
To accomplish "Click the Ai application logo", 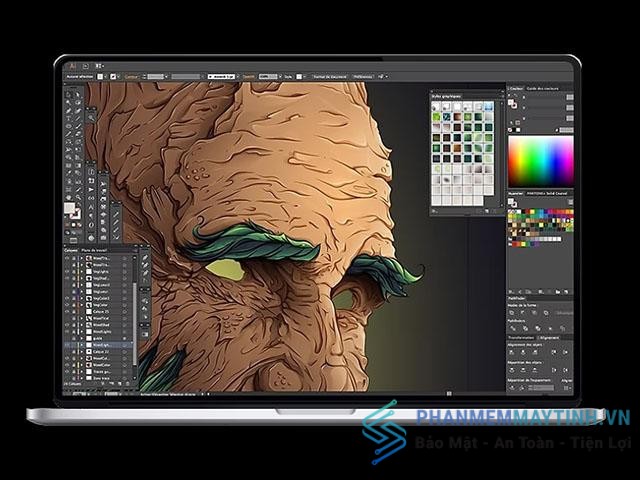I will (x=73, y=66).
